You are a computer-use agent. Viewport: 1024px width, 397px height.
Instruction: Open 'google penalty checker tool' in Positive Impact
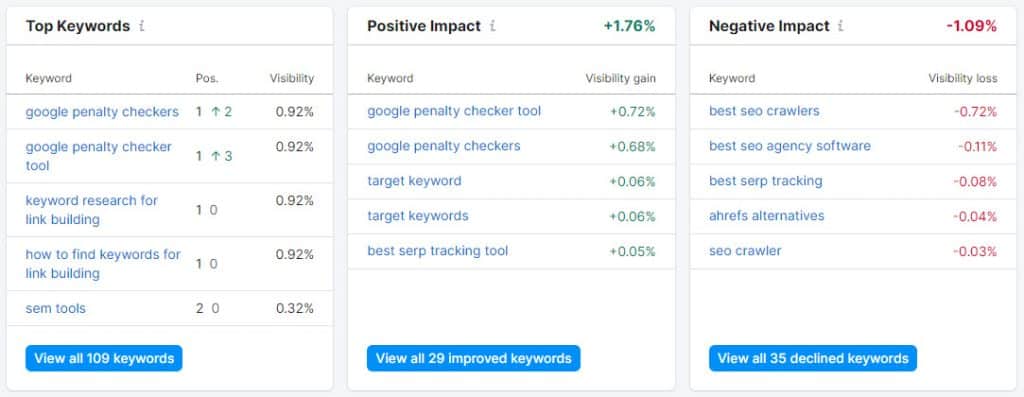[454, 111]
